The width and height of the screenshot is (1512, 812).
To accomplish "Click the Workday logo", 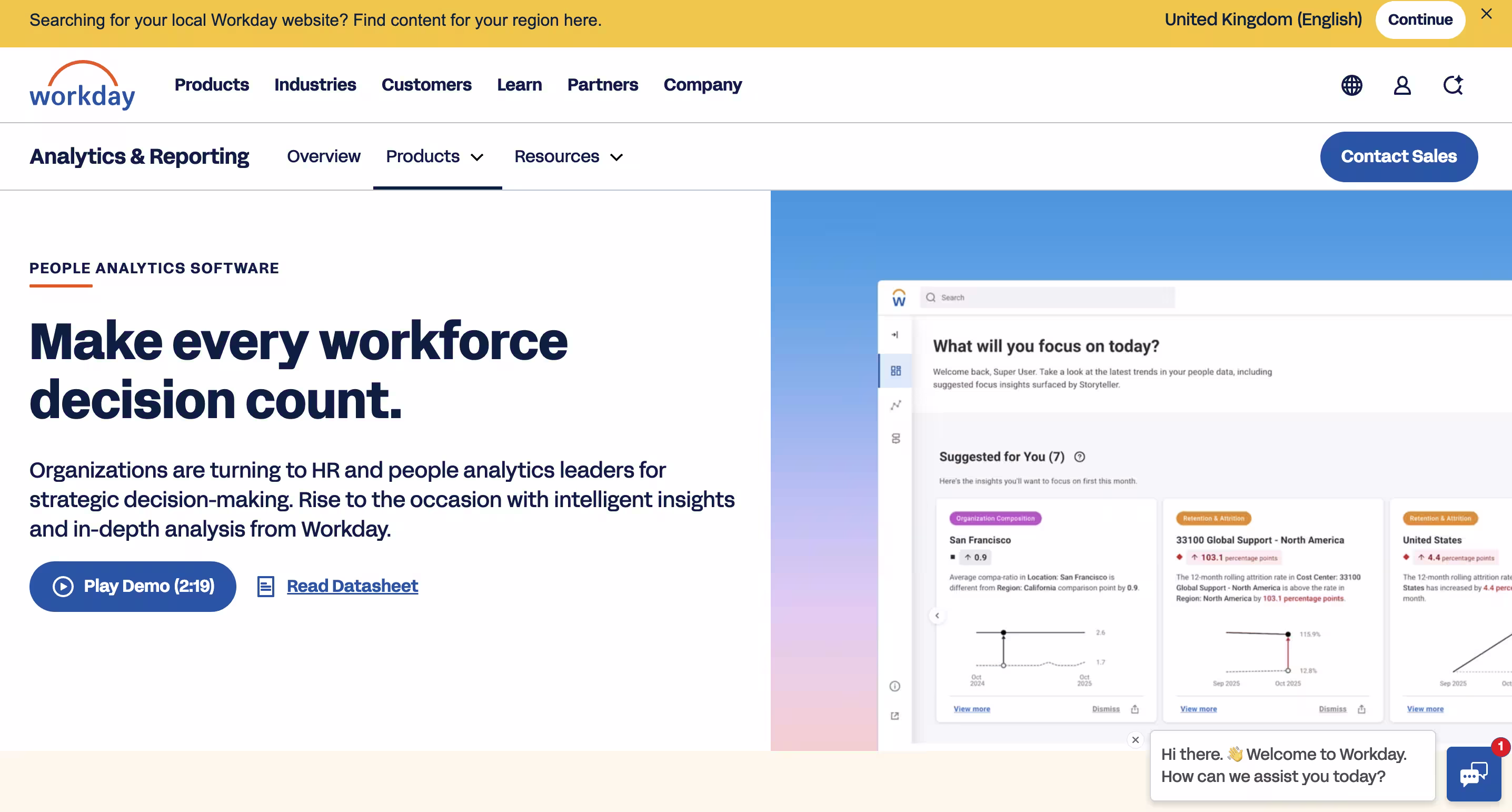I will coord(82,85).
